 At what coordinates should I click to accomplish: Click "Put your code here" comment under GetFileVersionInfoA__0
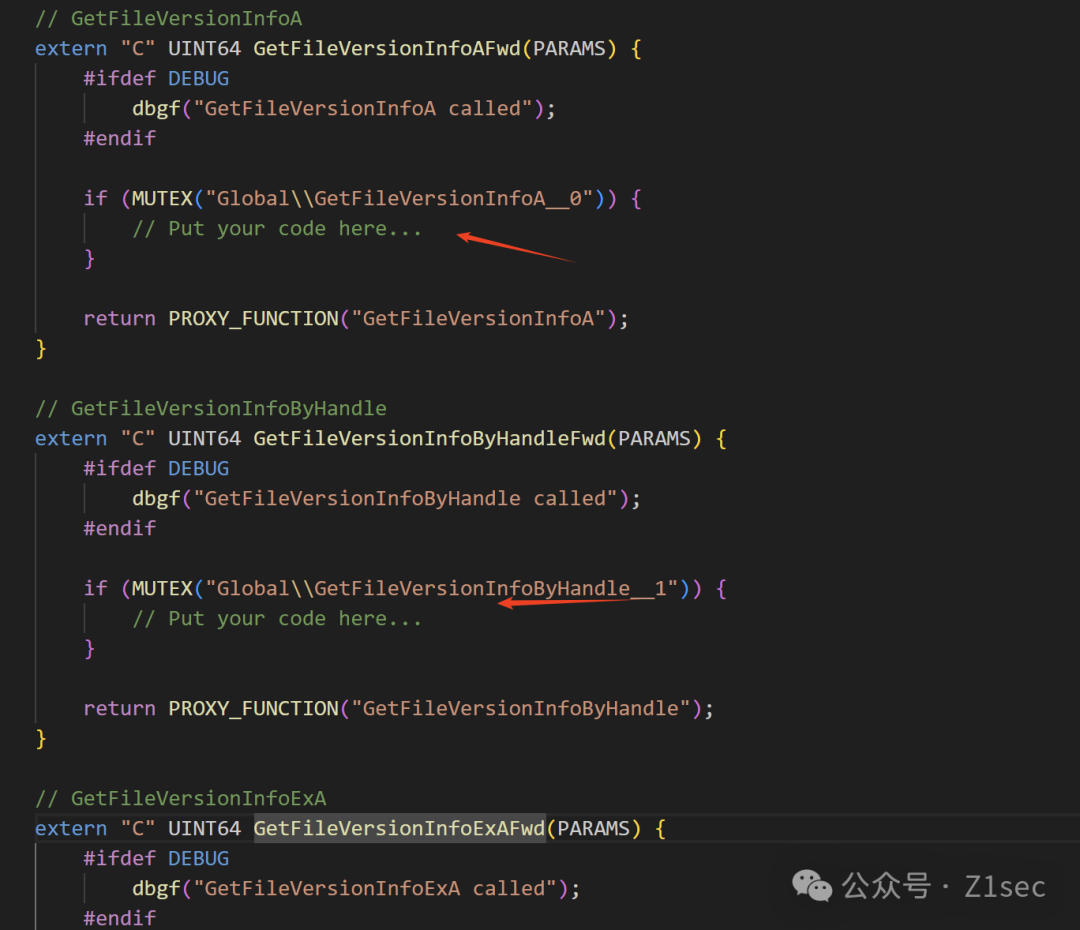[x=277, y=229]
